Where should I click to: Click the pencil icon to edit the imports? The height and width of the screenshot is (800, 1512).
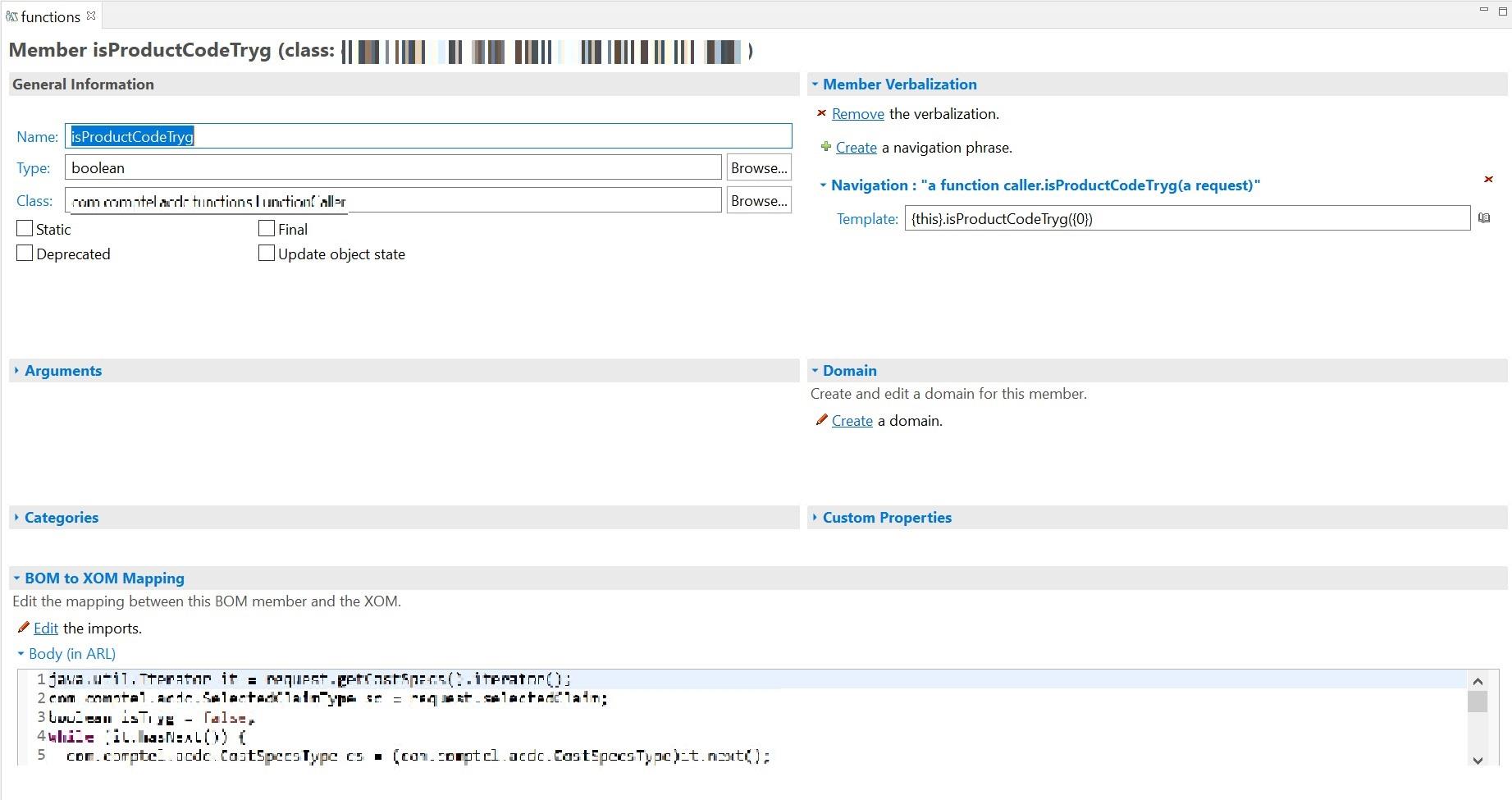tap(24, 627)
